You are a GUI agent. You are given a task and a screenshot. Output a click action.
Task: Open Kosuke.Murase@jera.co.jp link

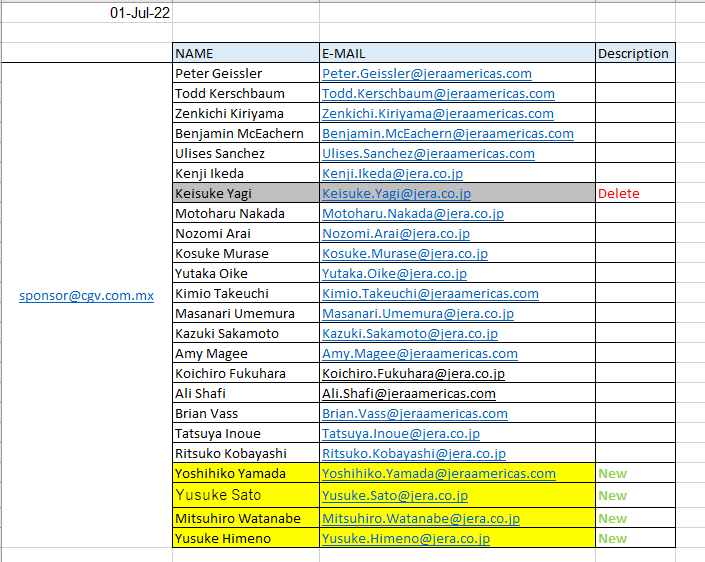405,254
